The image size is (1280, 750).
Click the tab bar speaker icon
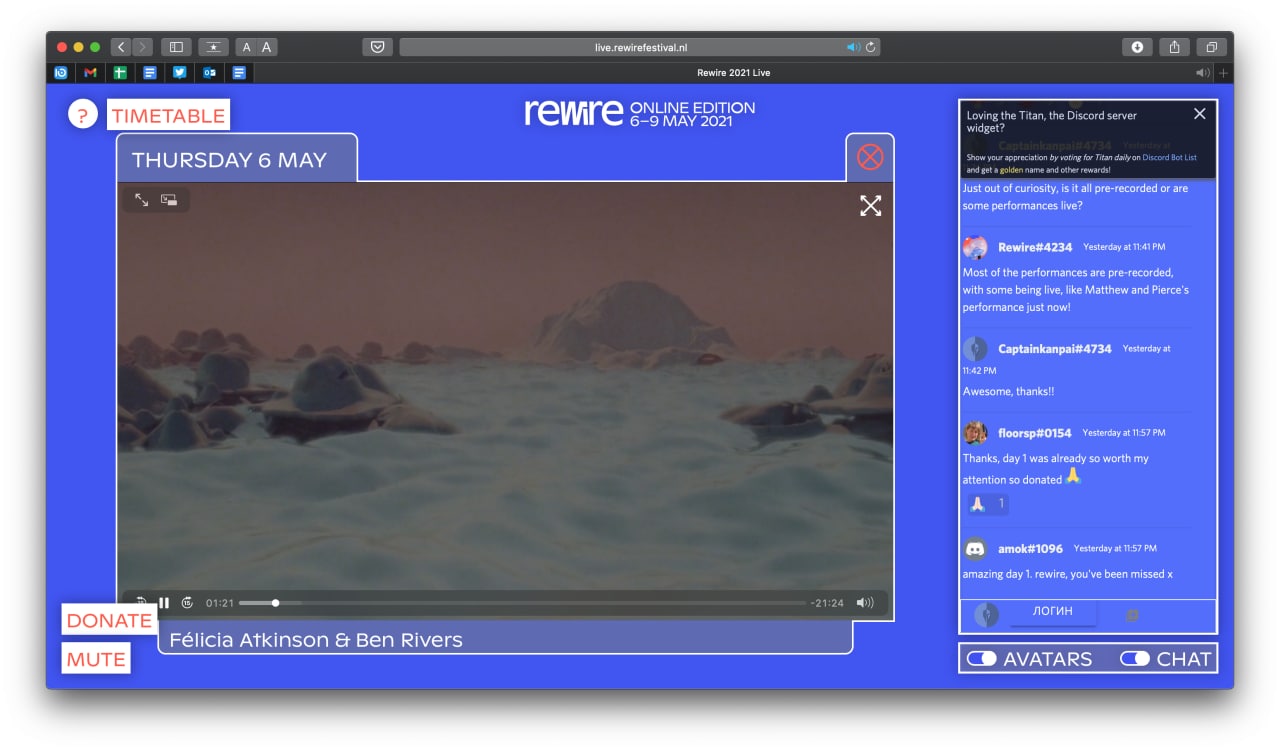[1202, 73]
